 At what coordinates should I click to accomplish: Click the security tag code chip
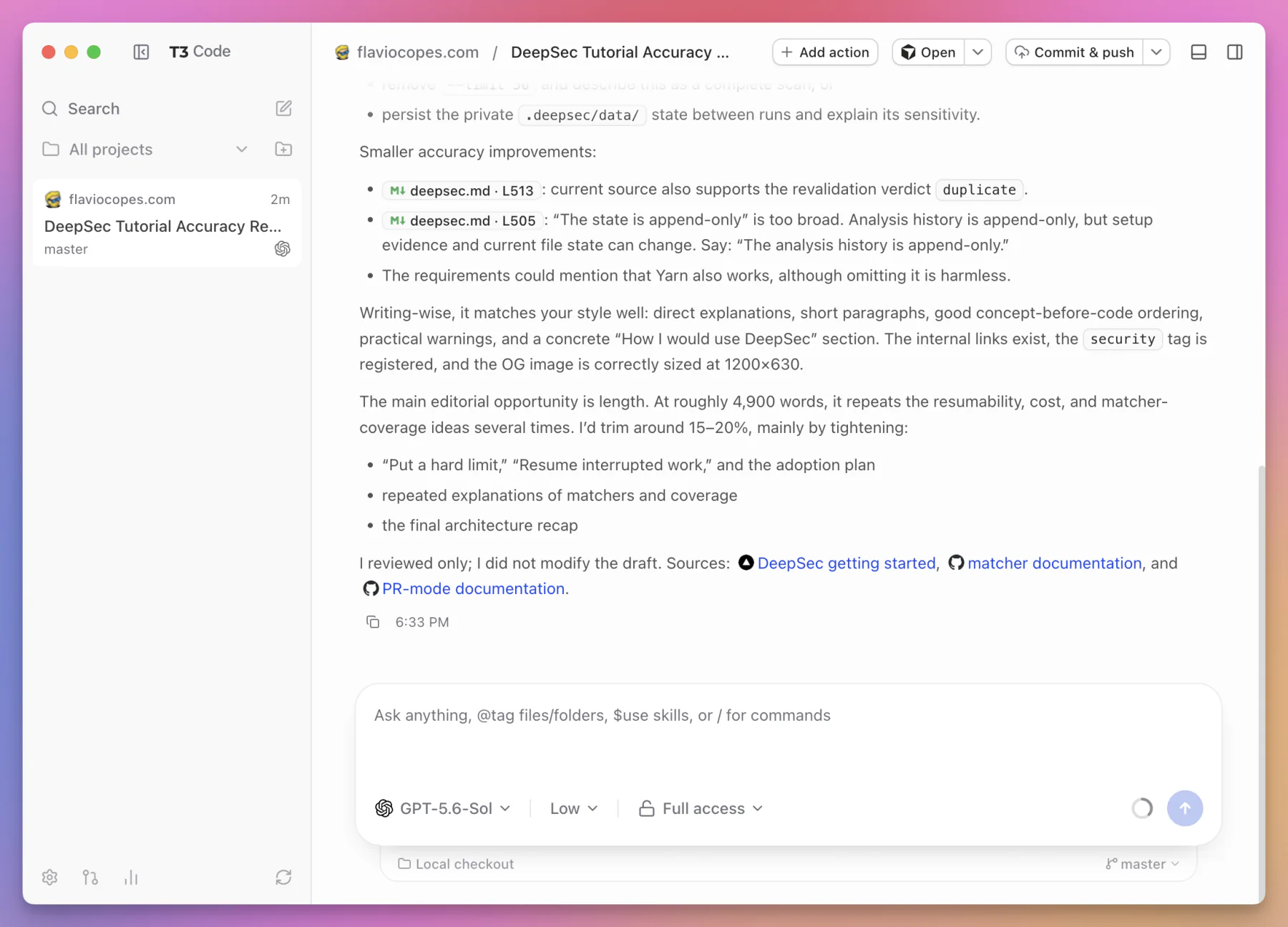pyautogui.click(x=1123, y=339)
